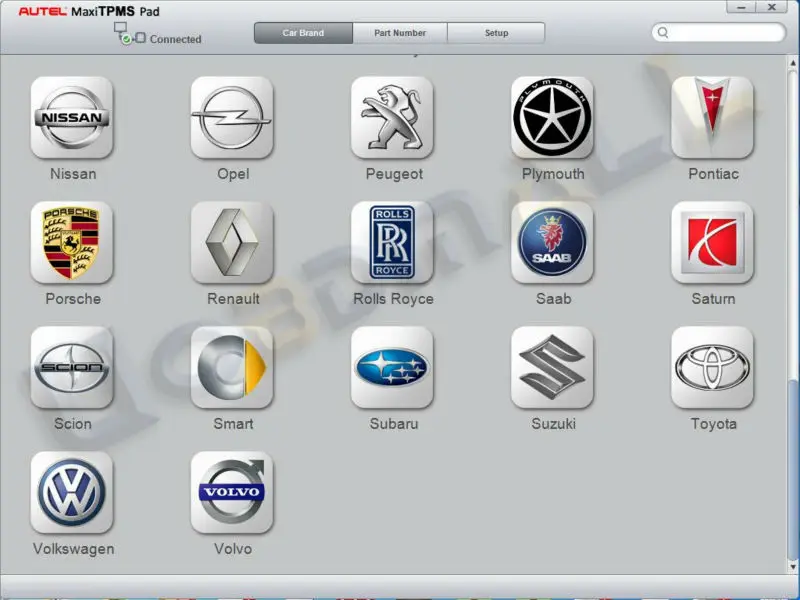Click the Renault text label
Viewport: 800px width, 600px height.
click(233, 299)
